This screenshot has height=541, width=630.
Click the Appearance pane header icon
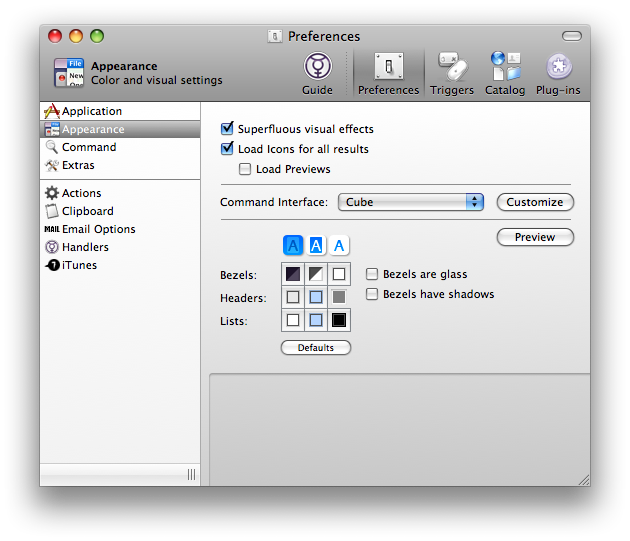(x=69, y=73)
